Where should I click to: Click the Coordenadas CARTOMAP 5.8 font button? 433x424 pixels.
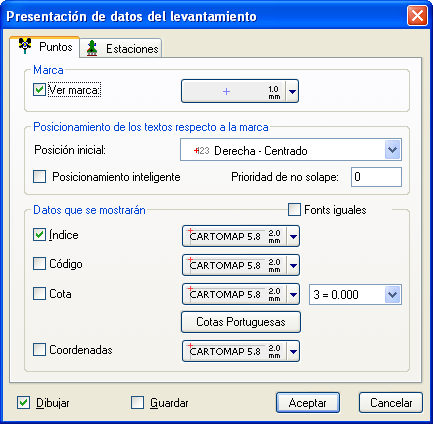235,351
